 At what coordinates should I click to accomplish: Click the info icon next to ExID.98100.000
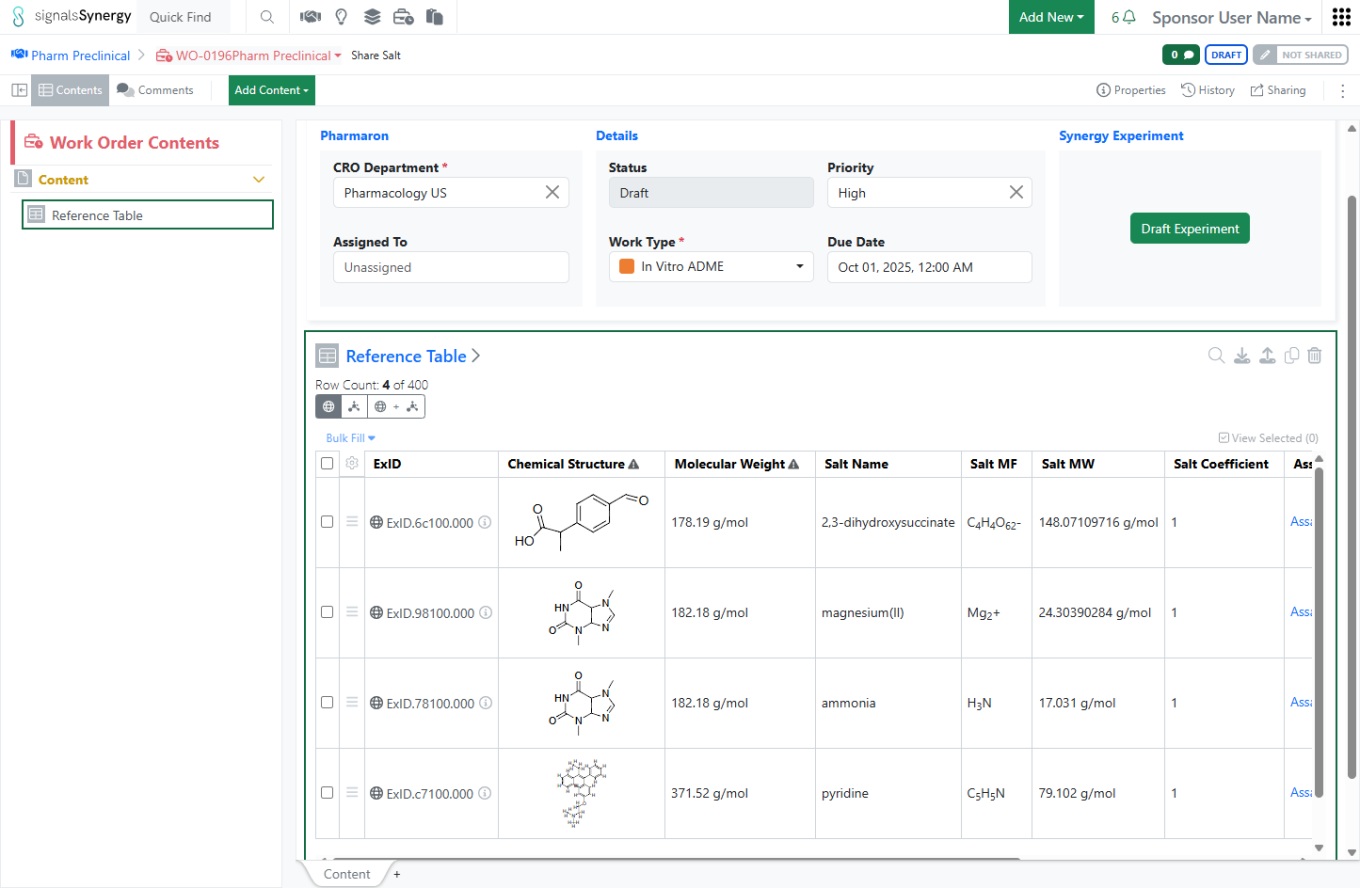coord(485,613)
